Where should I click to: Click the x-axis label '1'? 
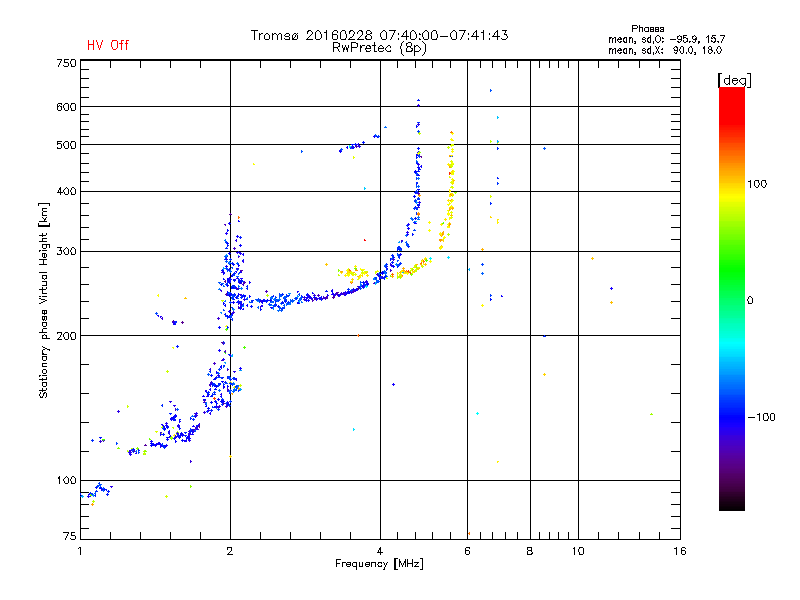[80, 551]
